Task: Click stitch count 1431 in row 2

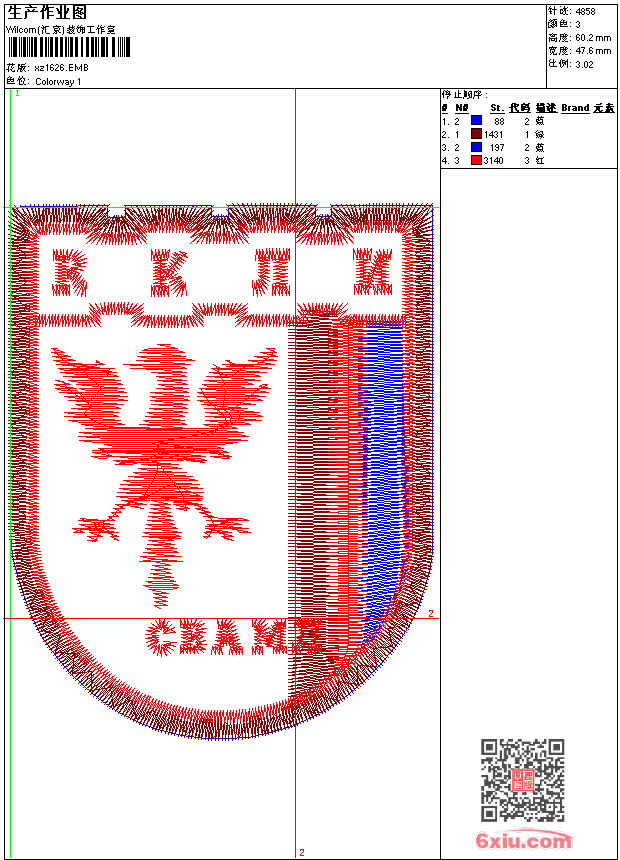Action: (x=493, y=134)
